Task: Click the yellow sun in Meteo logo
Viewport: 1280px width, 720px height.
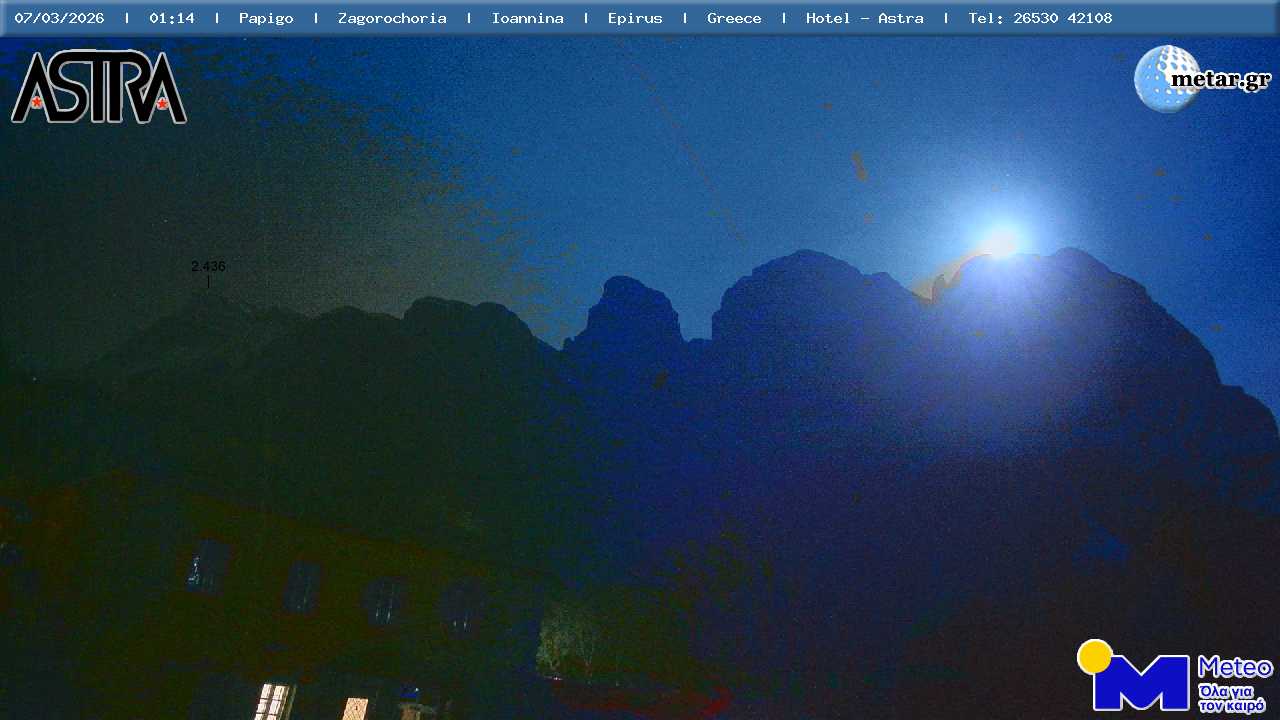Action: [x=1095, y=657]
